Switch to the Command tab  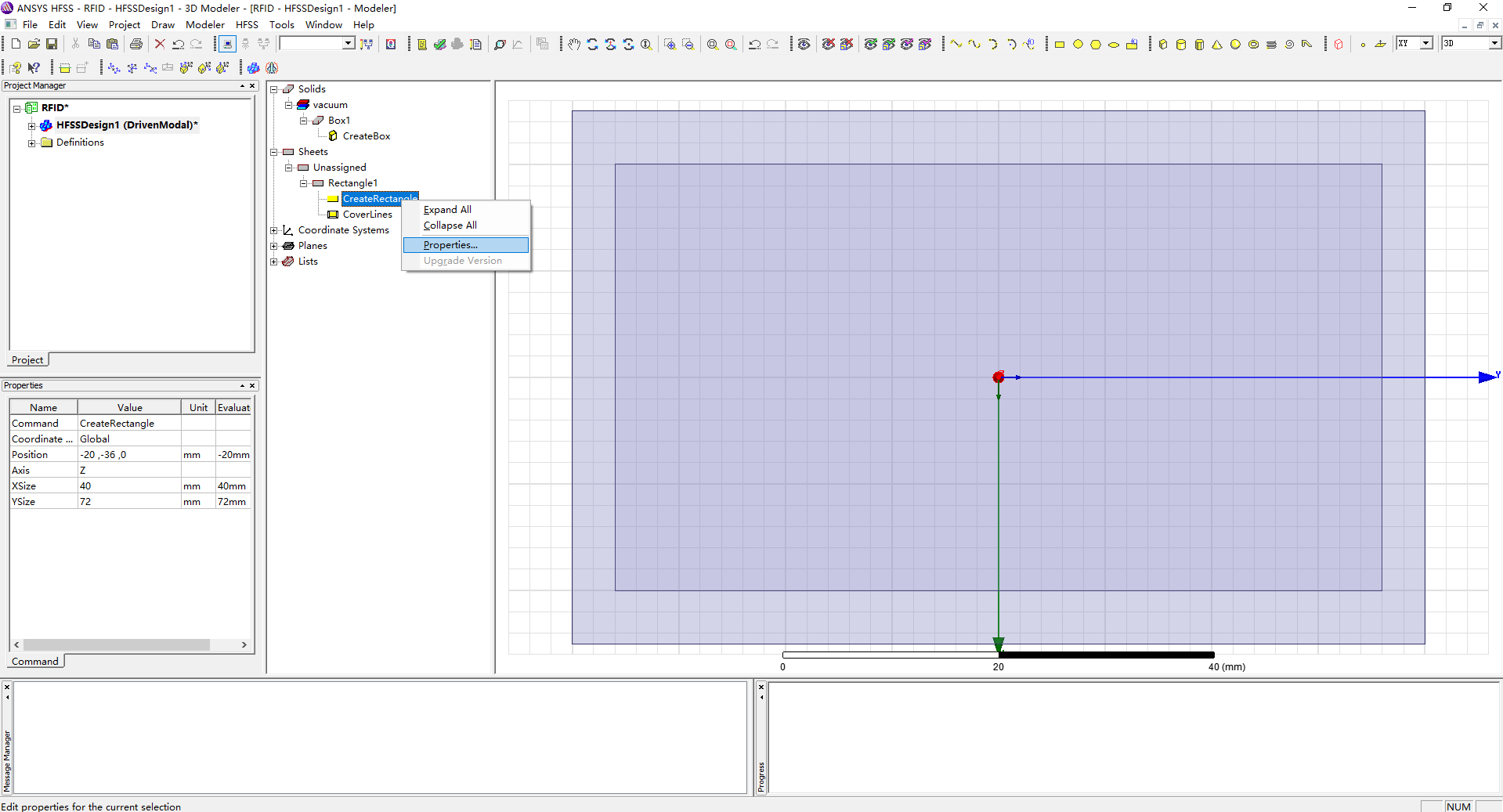[35, 662]
